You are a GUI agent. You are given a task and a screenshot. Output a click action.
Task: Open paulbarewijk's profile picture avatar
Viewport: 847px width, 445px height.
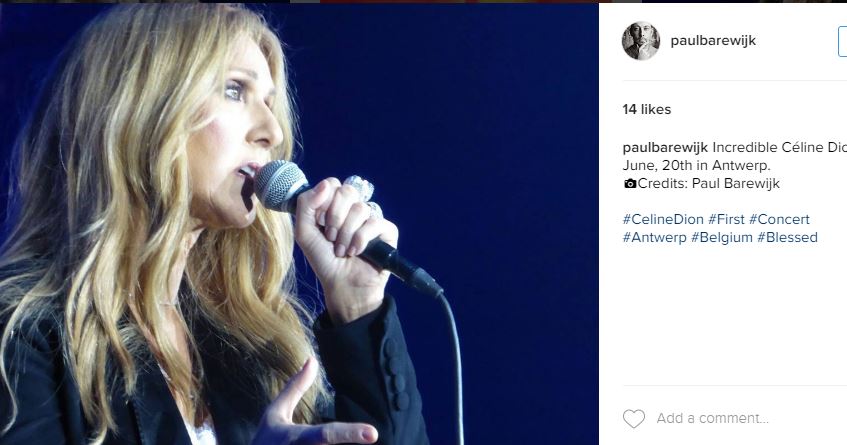click(641, 41)
